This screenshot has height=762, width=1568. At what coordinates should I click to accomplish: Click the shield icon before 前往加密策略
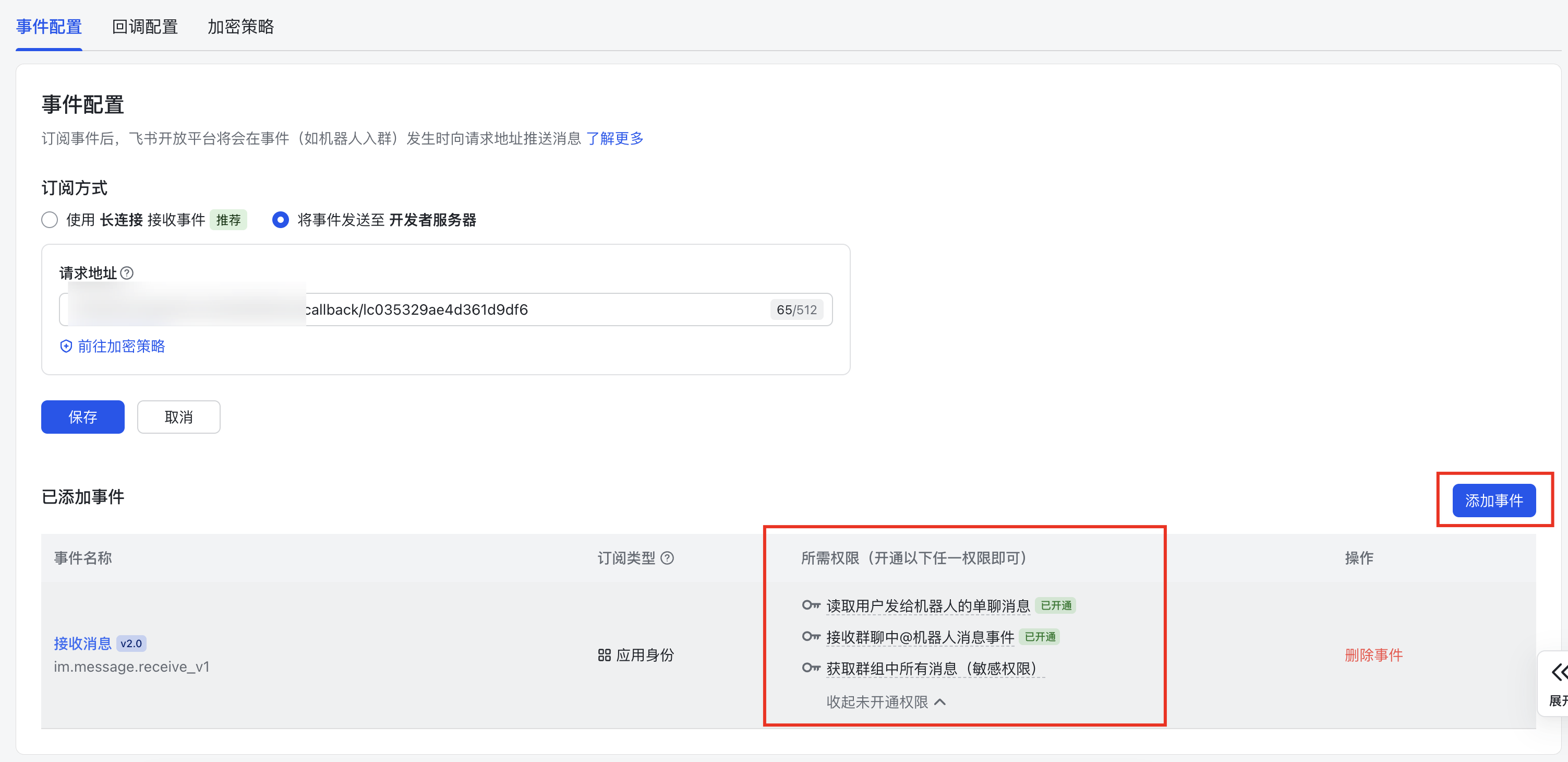click(x=66, y=346)
